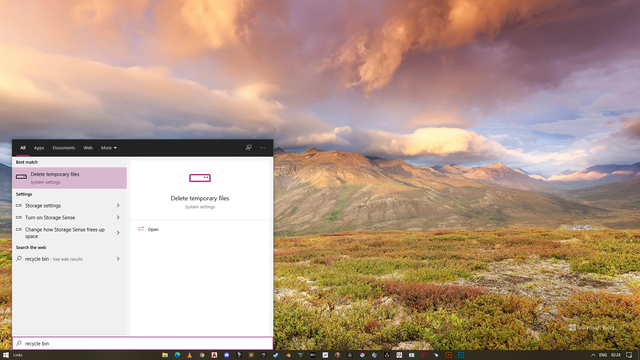This screenshot has height=360, width=640.
Task: Open VLC media player taskbar icon
Action: click(189, 355)
